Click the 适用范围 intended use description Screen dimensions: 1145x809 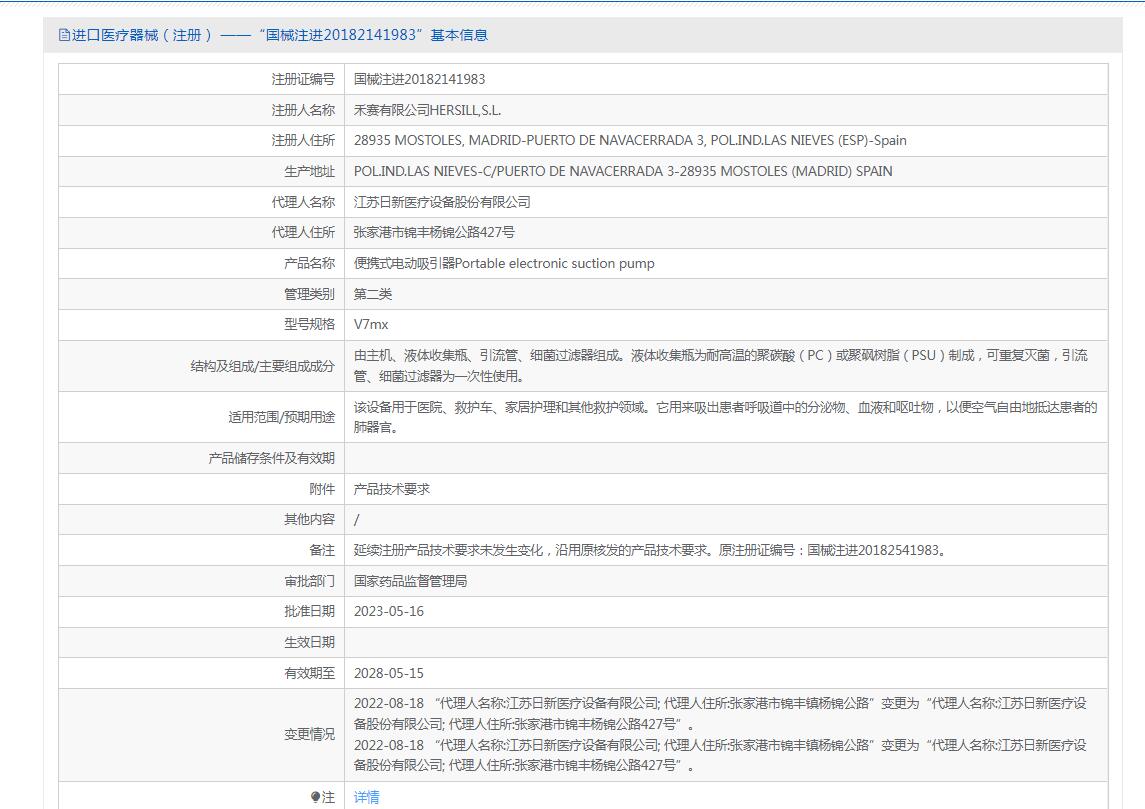pos(725,417)
